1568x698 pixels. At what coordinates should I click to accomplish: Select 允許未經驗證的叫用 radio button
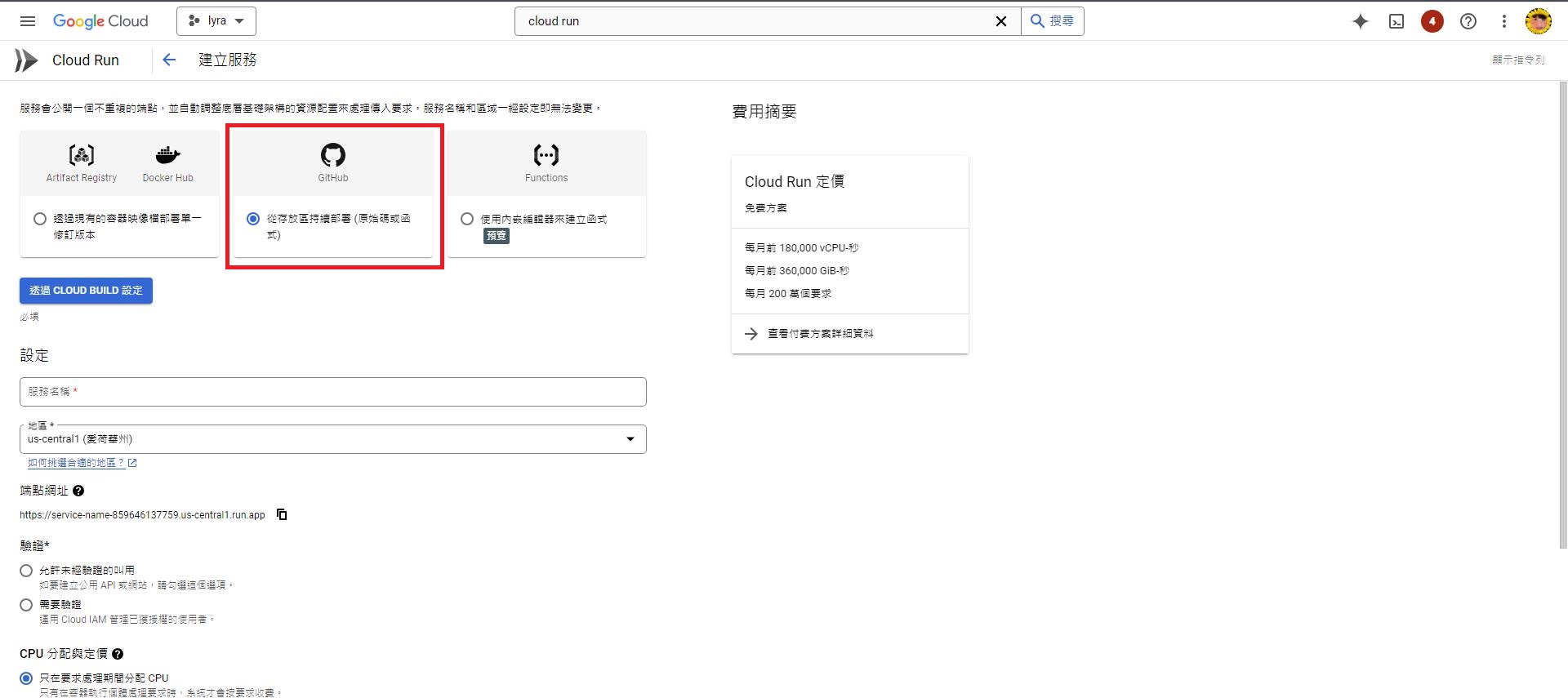pyautogui.click(x=26, y=571)
